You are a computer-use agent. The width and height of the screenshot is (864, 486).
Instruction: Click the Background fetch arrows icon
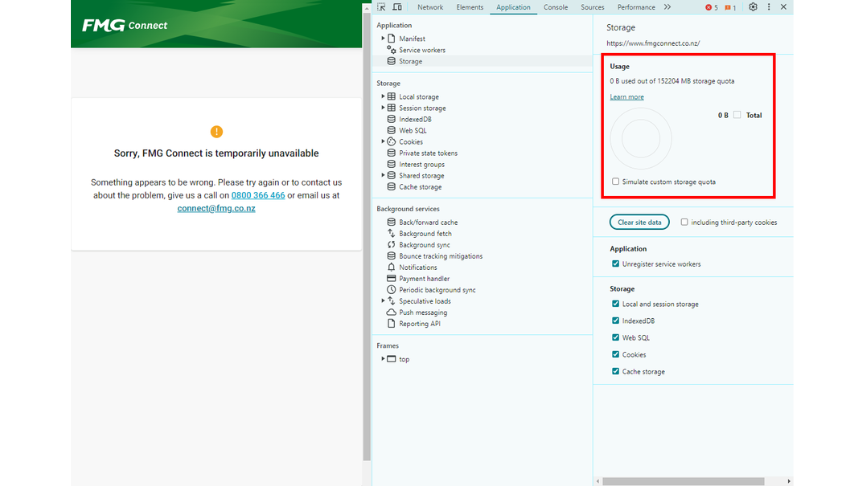391,234
